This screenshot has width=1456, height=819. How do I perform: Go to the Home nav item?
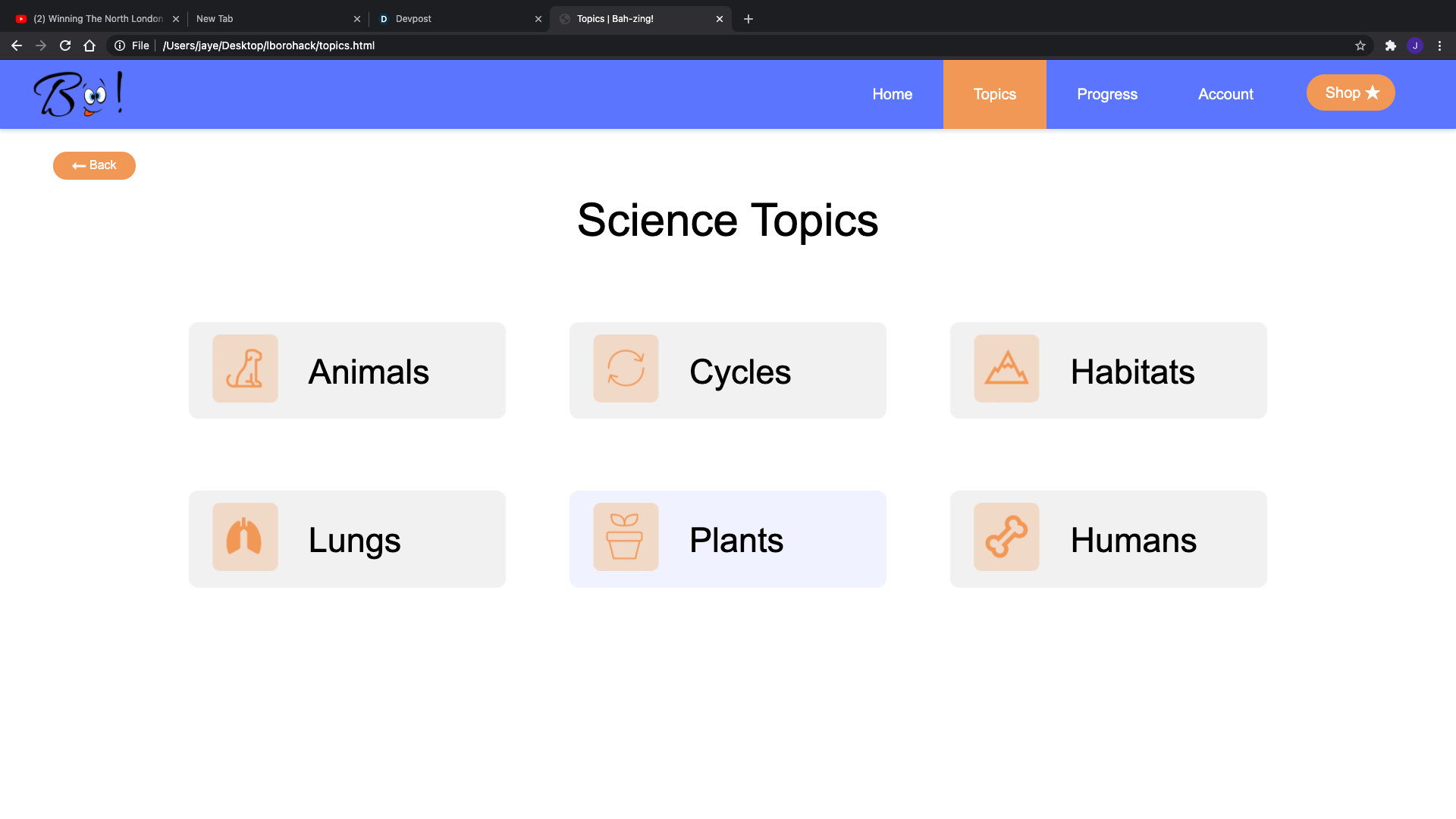coord(892,94)
